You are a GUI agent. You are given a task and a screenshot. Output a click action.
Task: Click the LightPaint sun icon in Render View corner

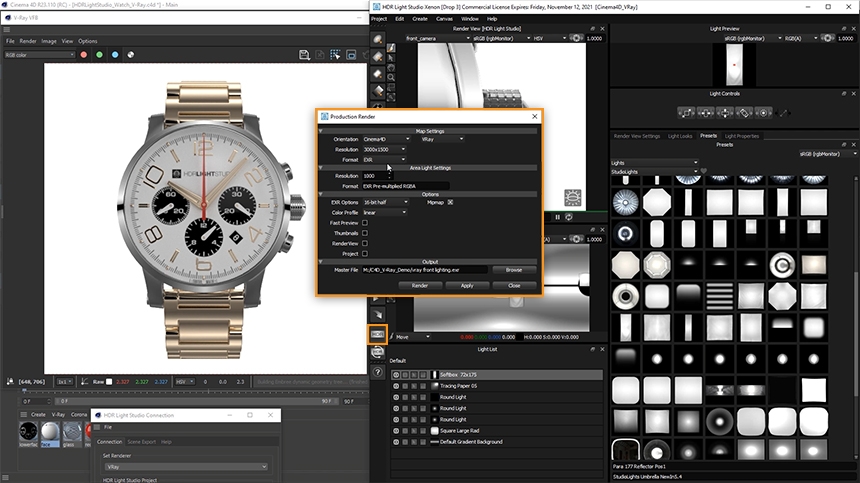573,197
